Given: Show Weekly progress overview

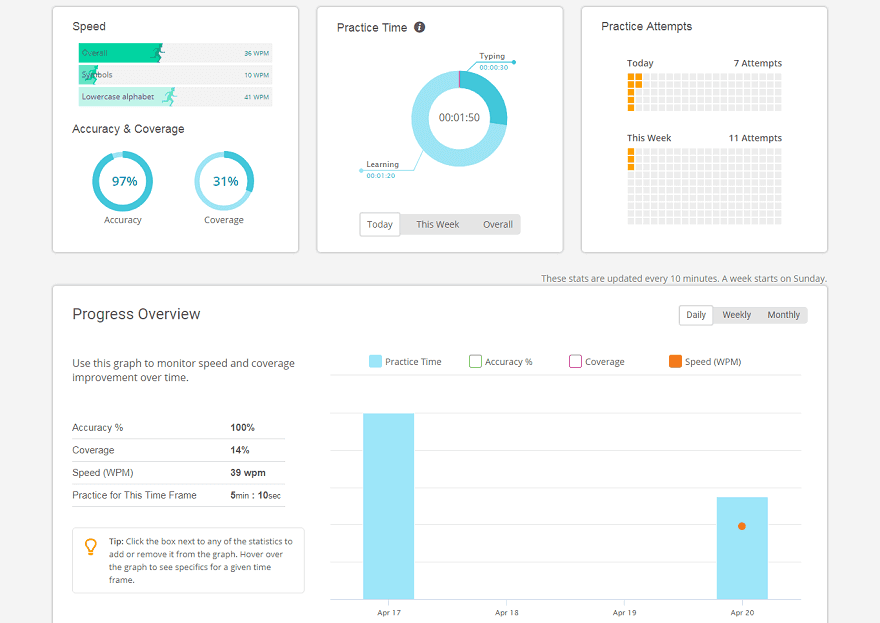Looking at the screenshot, I should [x=736, y=315].
